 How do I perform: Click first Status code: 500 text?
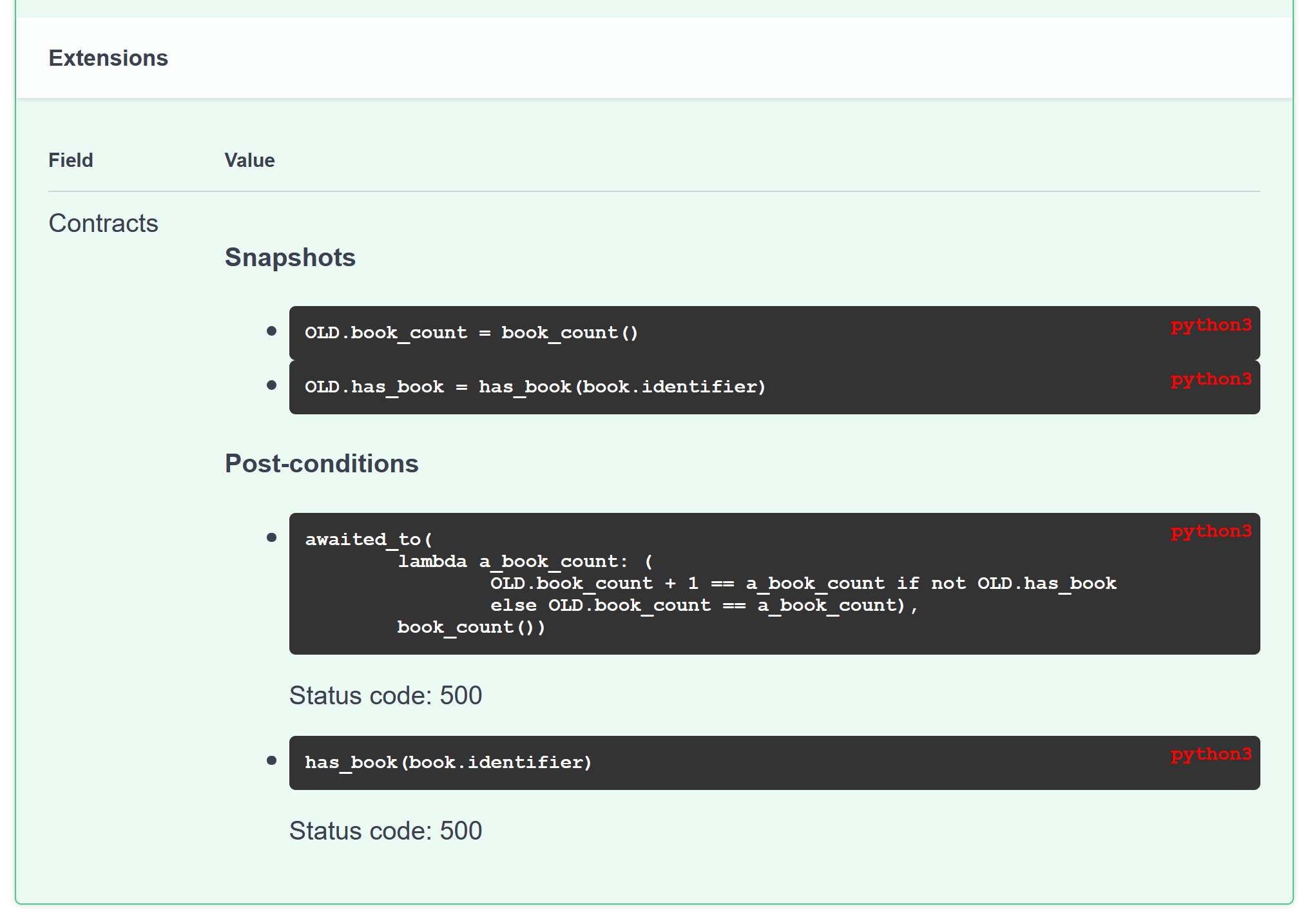coord(385,695)
